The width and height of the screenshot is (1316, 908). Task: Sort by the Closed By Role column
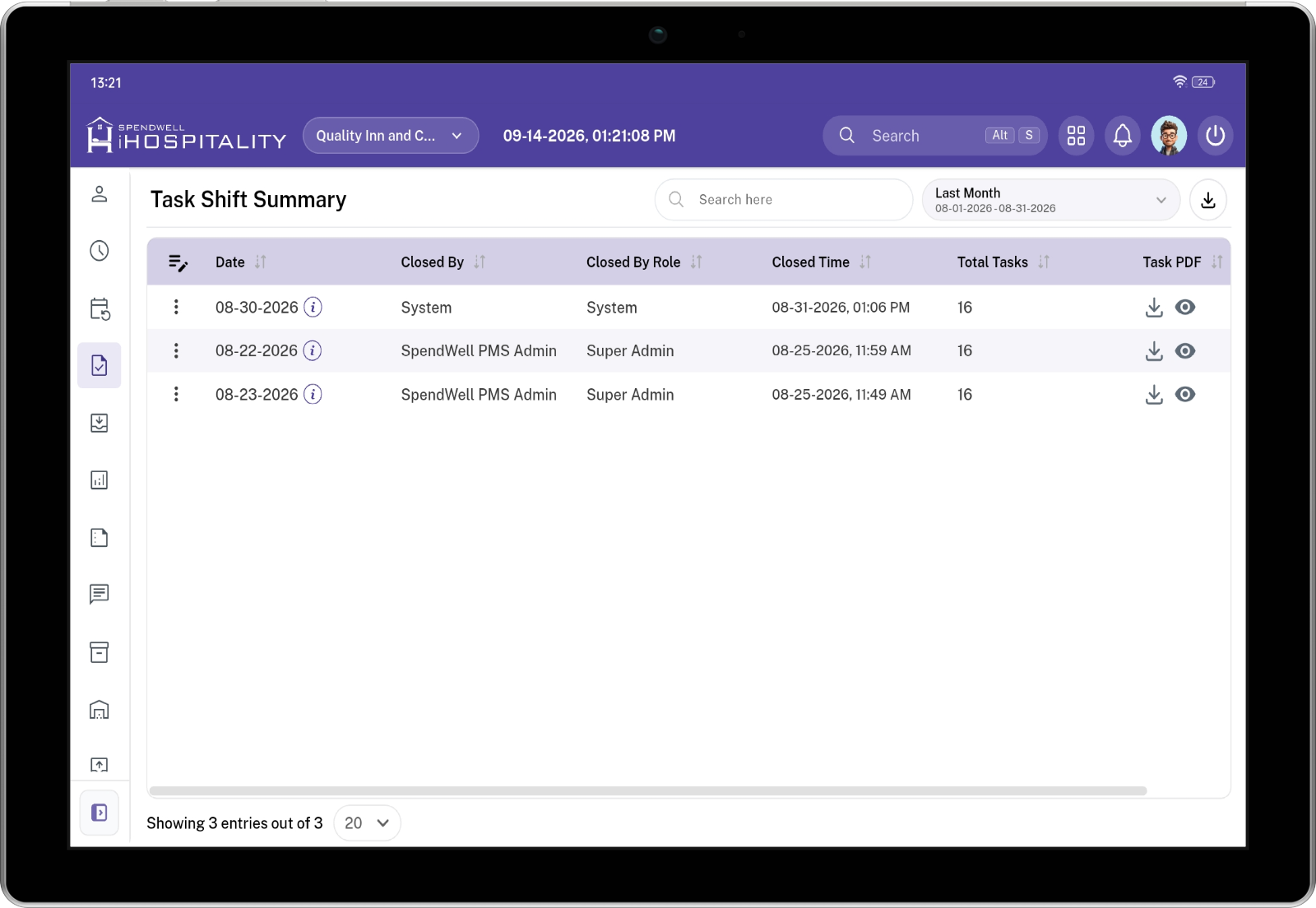(x=697, y=262)
